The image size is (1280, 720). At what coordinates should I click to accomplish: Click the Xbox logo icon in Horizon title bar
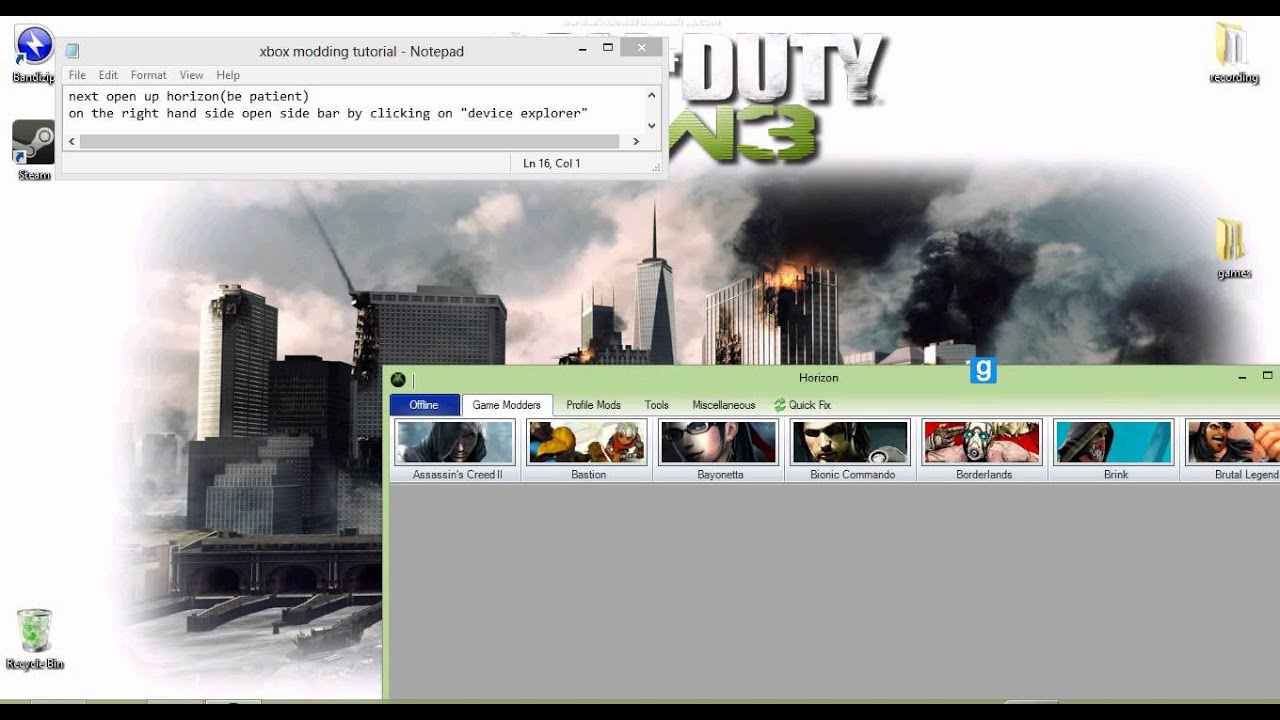coord(398,379)
